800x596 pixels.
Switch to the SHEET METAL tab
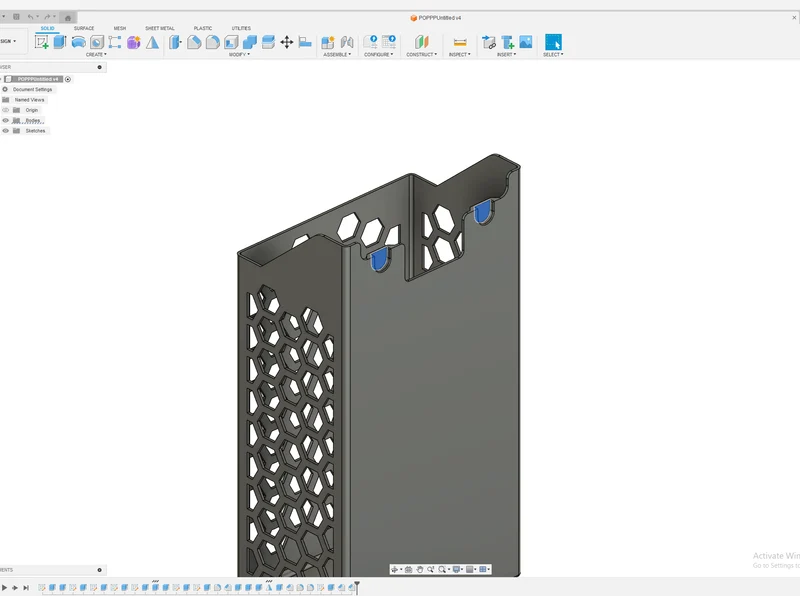[x=160, y=28]
